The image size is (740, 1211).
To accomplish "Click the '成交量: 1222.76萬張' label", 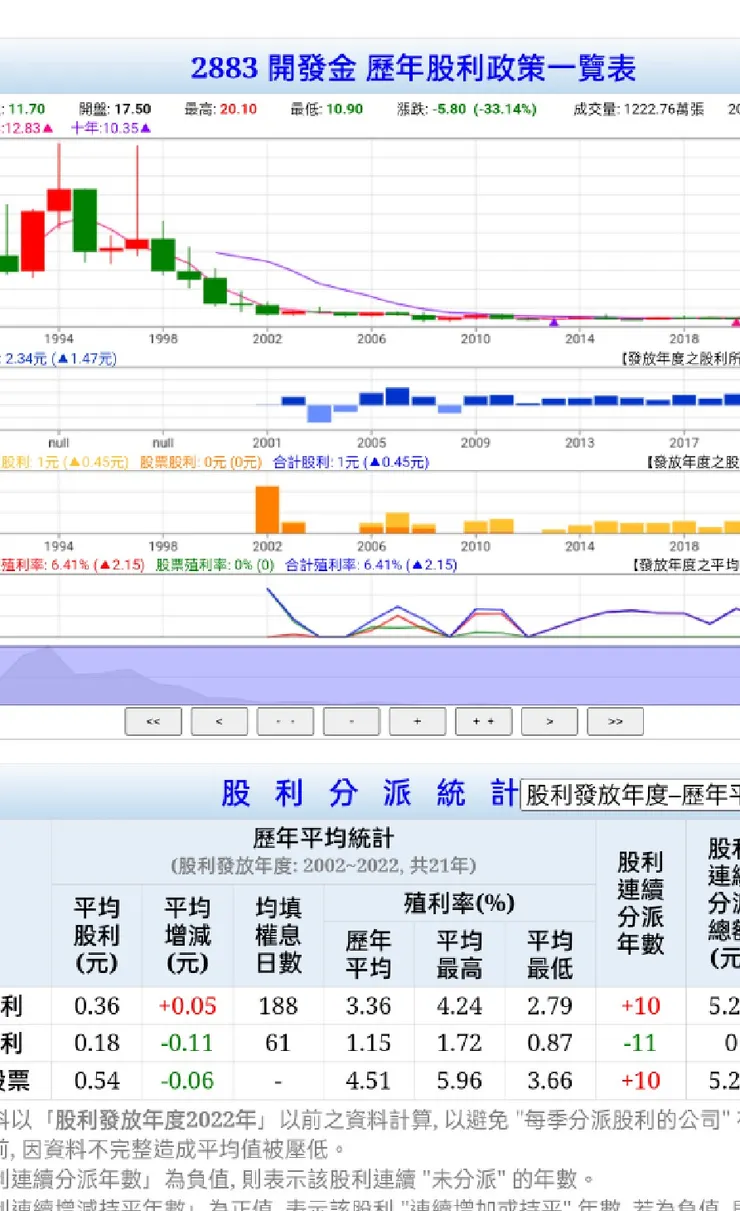I will click(637, 109).
